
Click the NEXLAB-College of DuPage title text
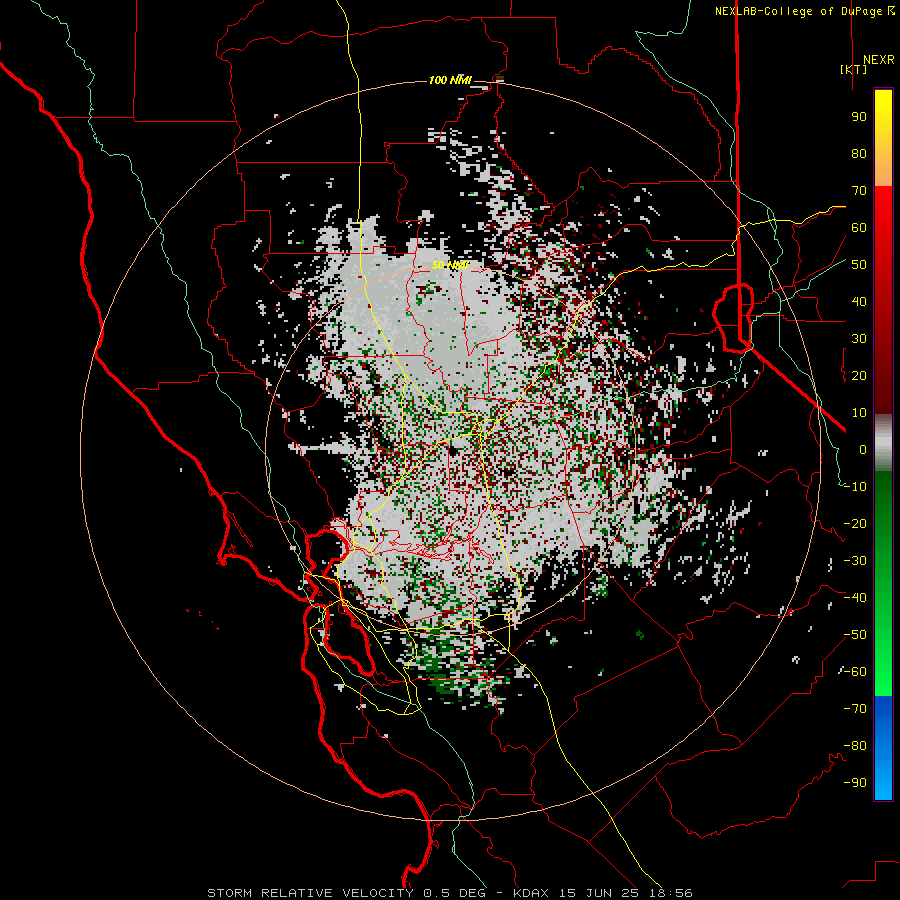pos(804,11)
